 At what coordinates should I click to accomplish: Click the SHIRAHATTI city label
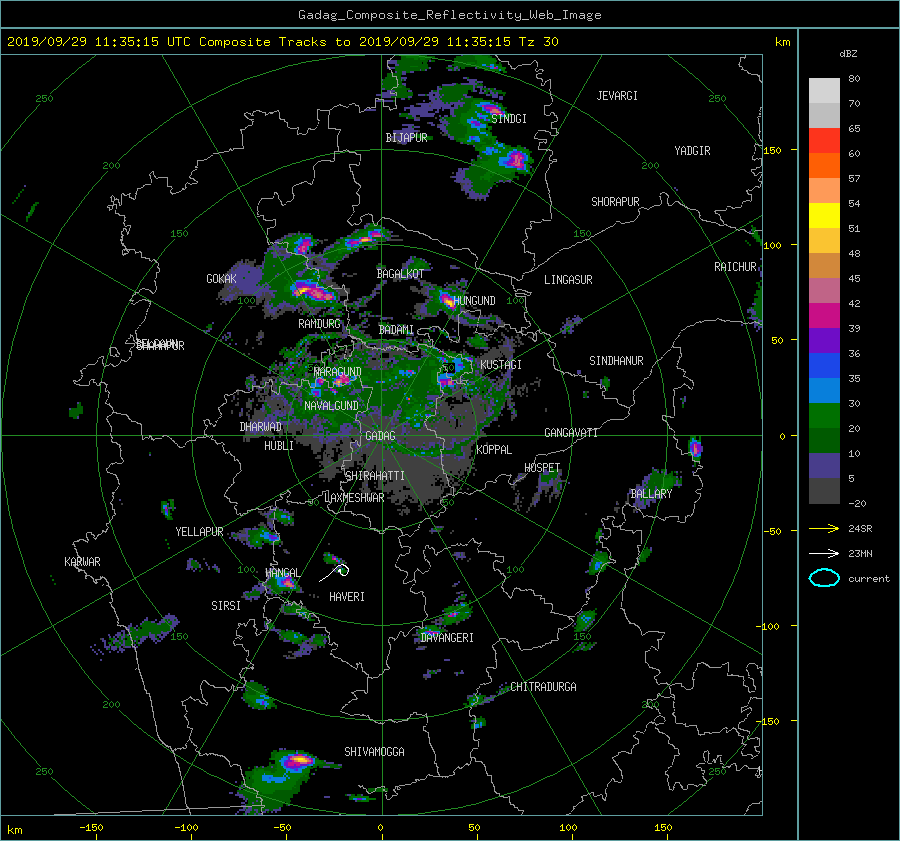pyautogui.click(x=375, y=476)
